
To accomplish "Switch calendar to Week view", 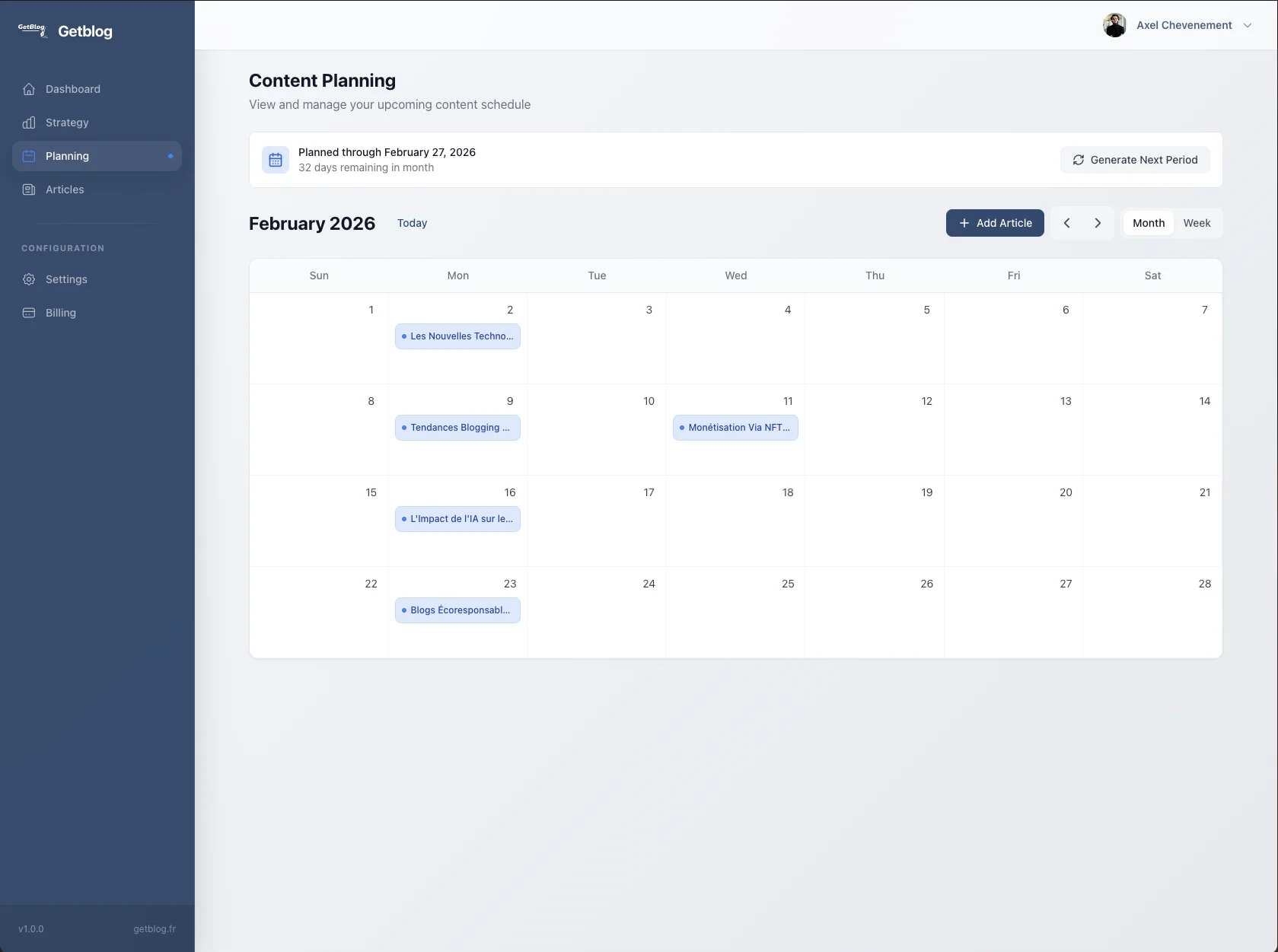I will (x=1196, y=223).
